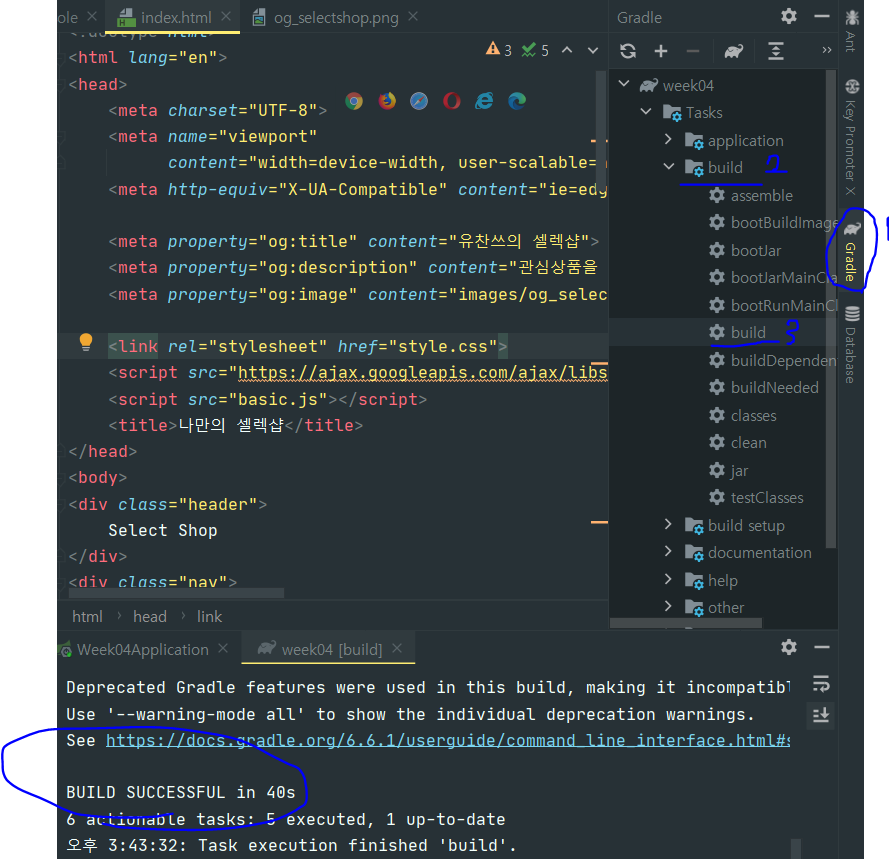Open the Ant tool window
This screenshot has height=859, width=889.
pyautogui.click(x=852, y=32)
